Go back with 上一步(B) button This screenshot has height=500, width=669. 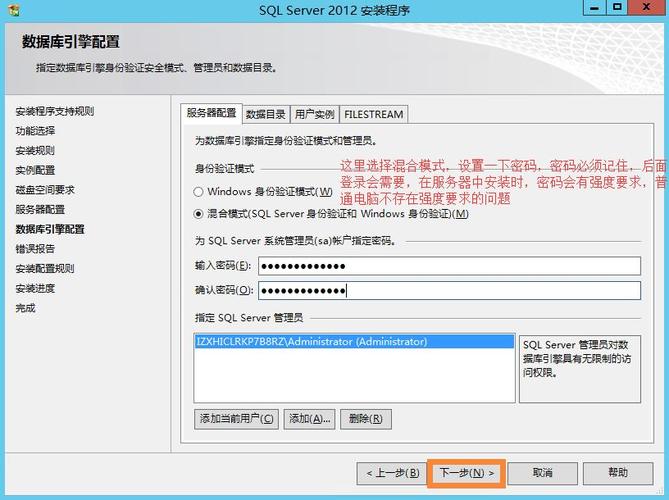392,473
